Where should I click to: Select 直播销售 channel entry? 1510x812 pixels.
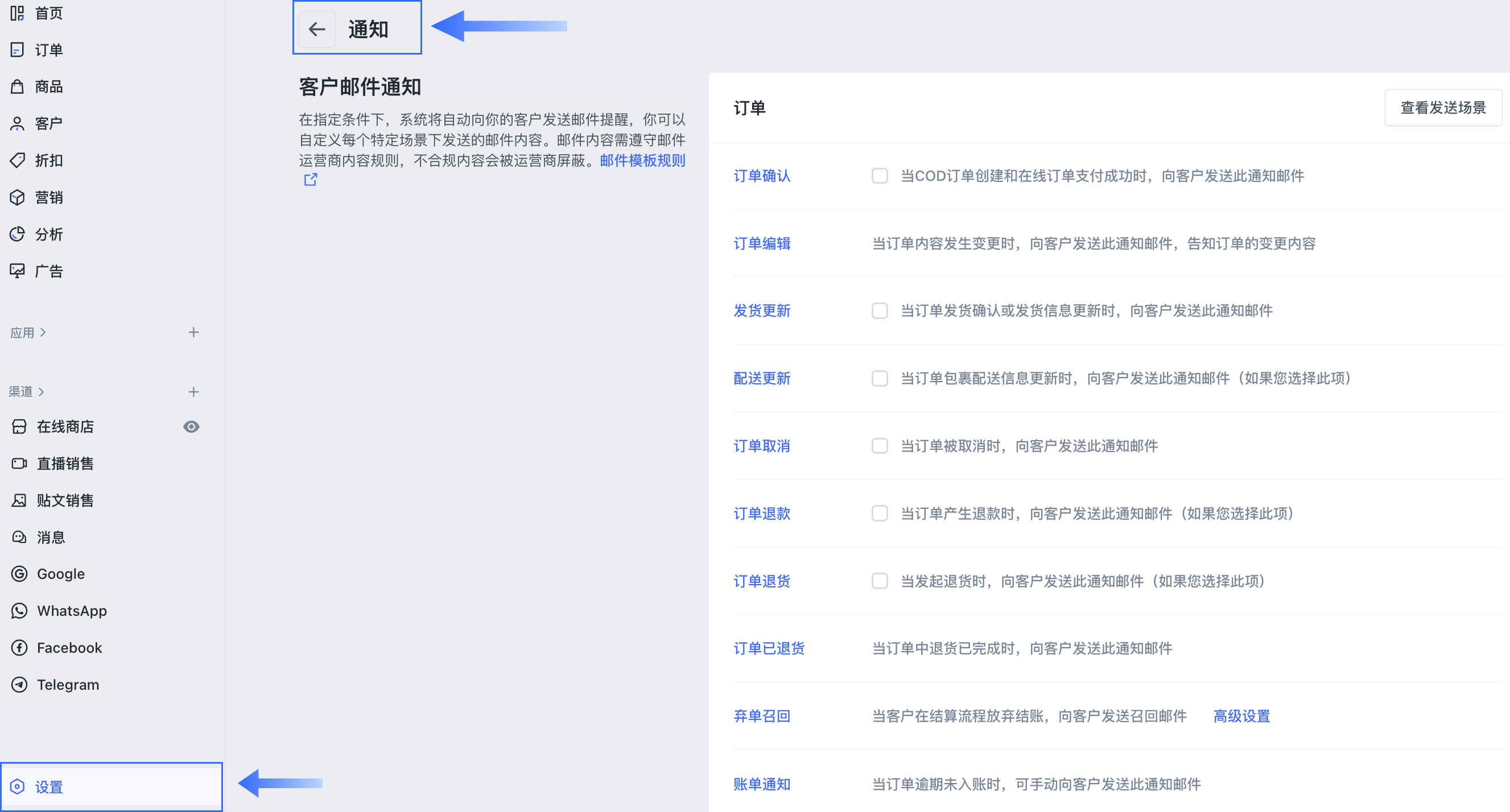point(65,463)
